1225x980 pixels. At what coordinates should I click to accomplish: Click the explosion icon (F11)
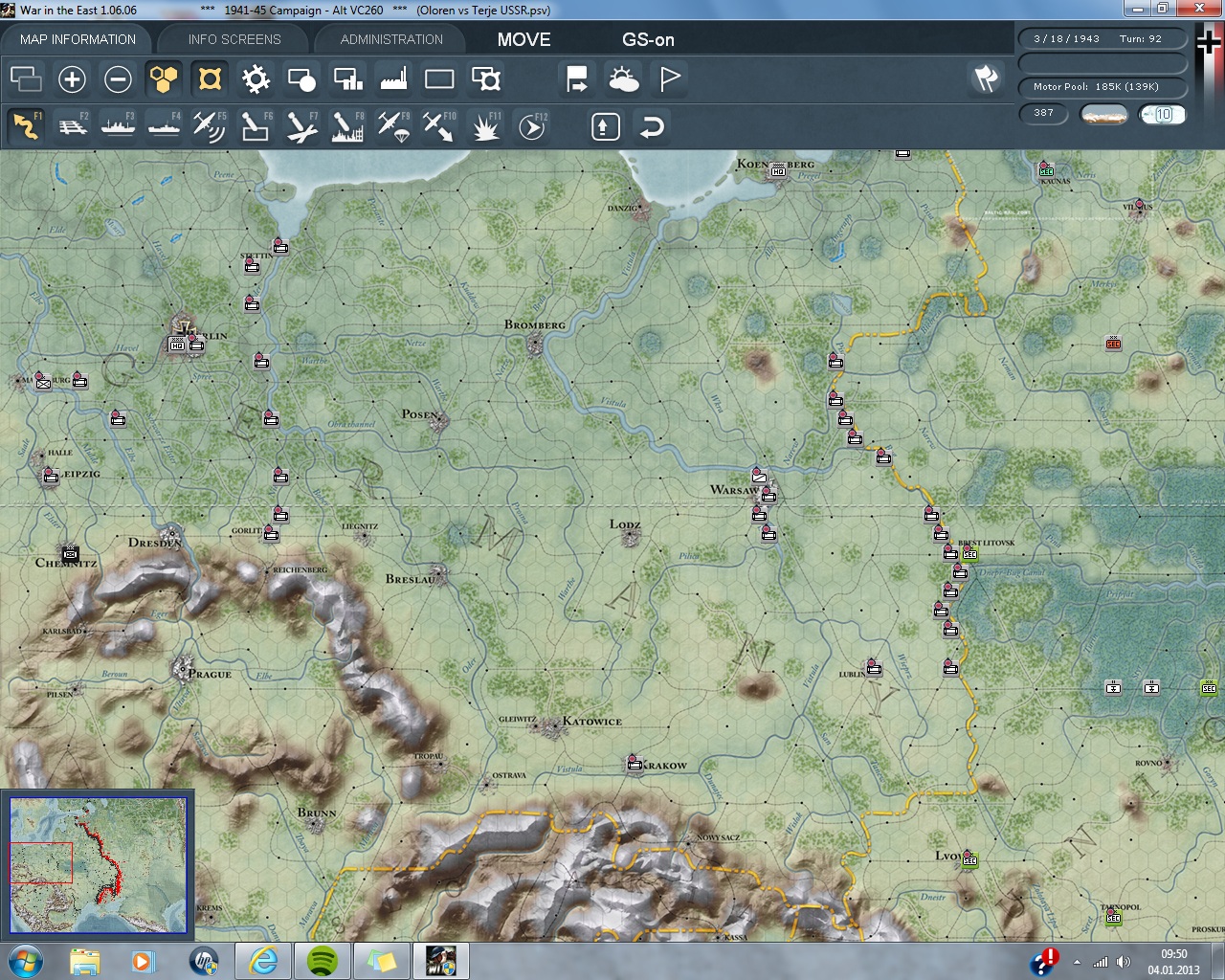click(x=485, y=126)
